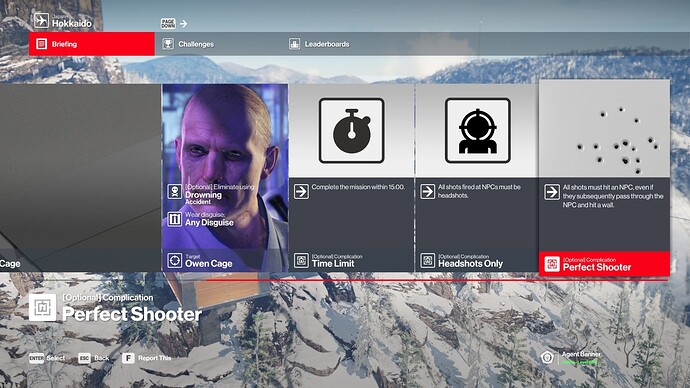690x388 pixels.
Task: Click the Esc key icon for Back
Action: point(84,358)
